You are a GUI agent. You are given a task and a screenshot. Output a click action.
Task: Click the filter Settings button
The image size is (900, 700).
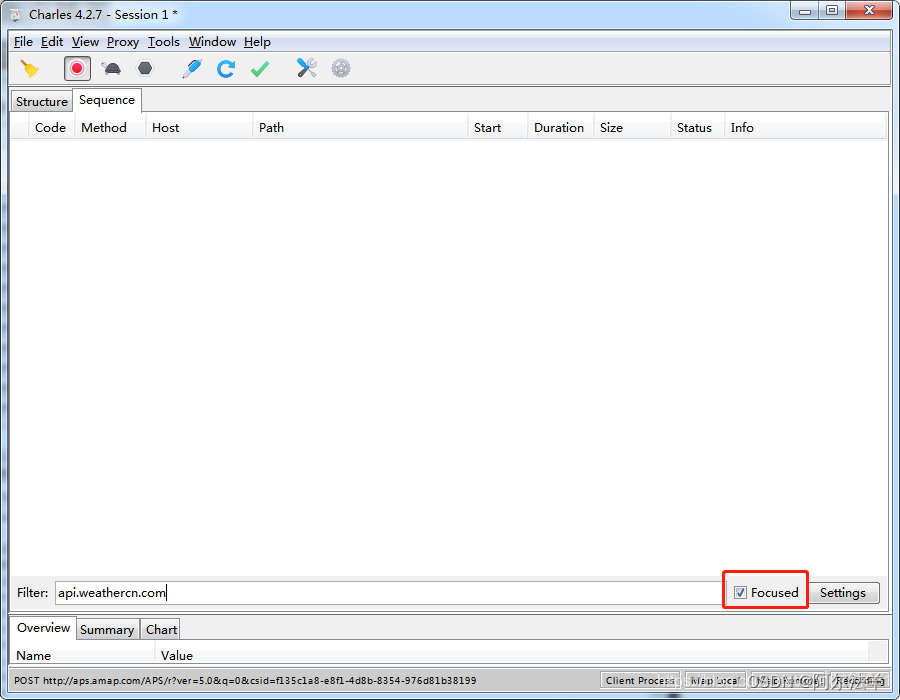(x=843, y=593)
